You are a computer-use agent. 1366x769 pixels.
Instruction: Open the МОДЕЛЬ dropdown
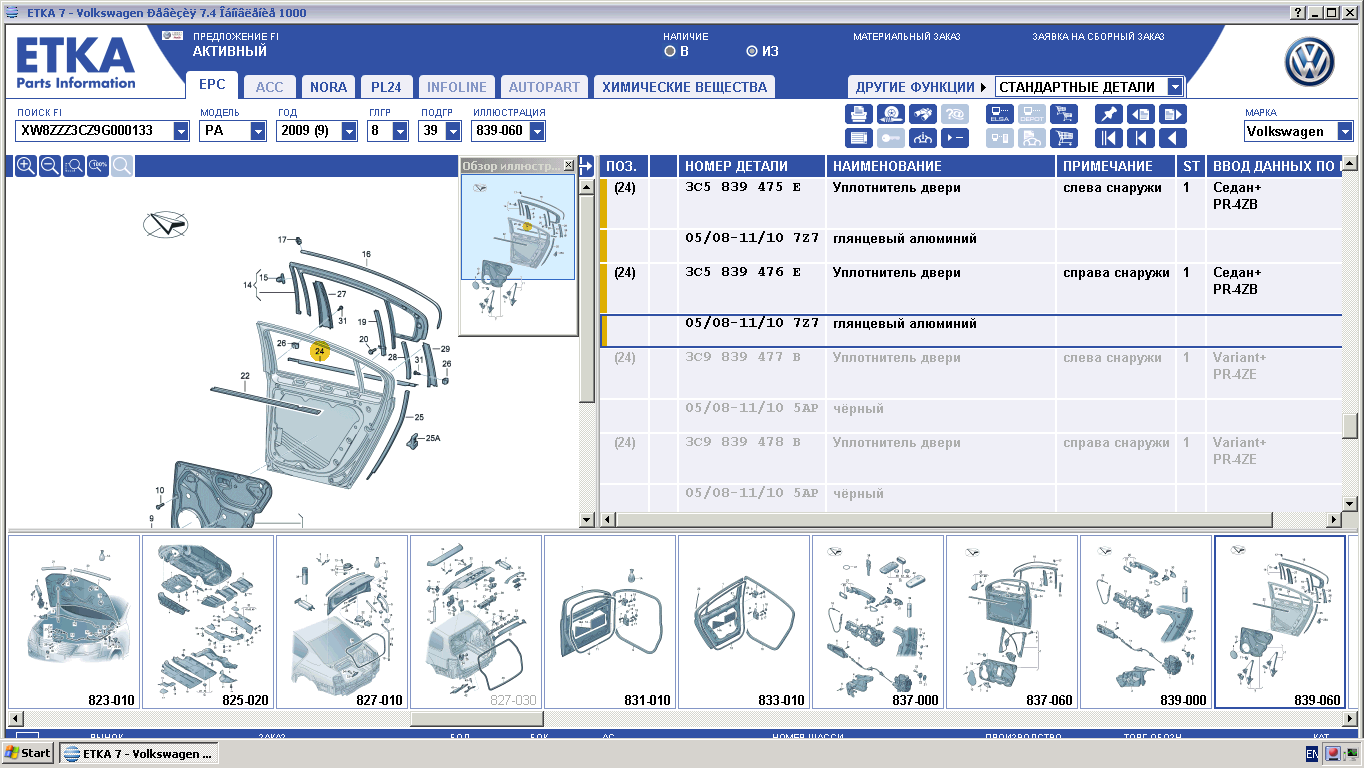[258, 131]
